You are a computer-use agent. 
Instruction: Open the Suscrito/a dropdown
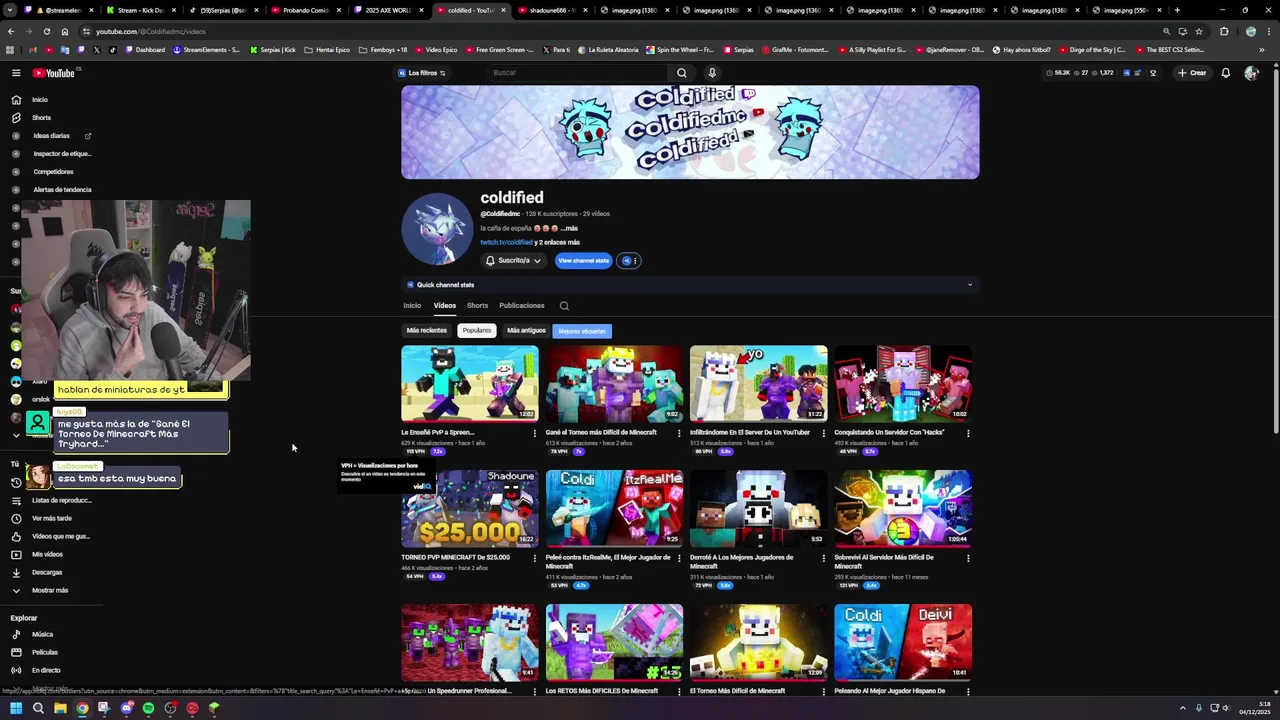pos(514,261)
